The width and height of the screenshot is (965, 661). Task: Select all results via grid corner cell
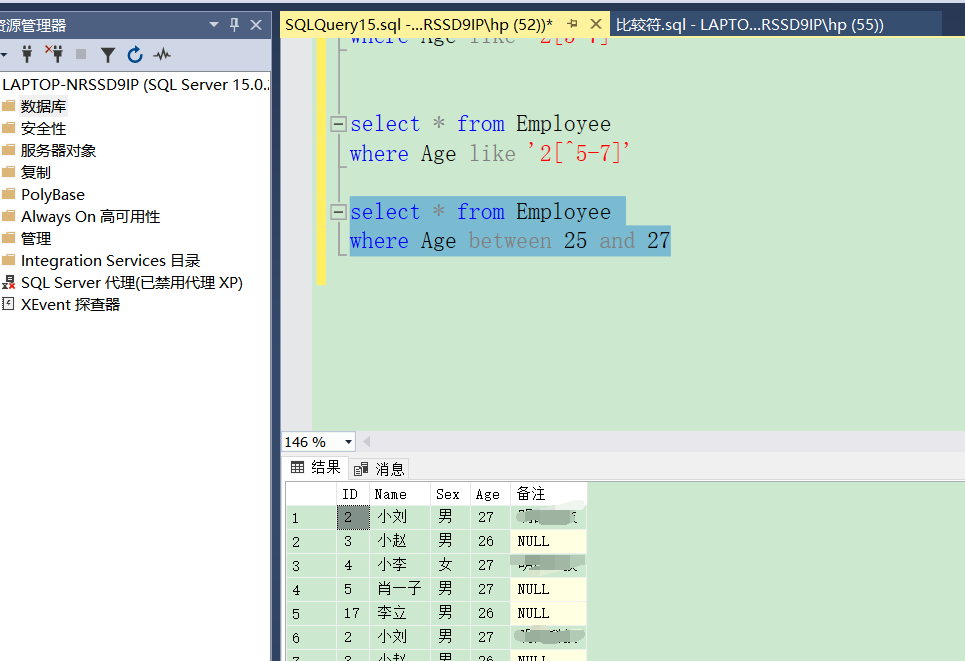(x=311, y=494)
